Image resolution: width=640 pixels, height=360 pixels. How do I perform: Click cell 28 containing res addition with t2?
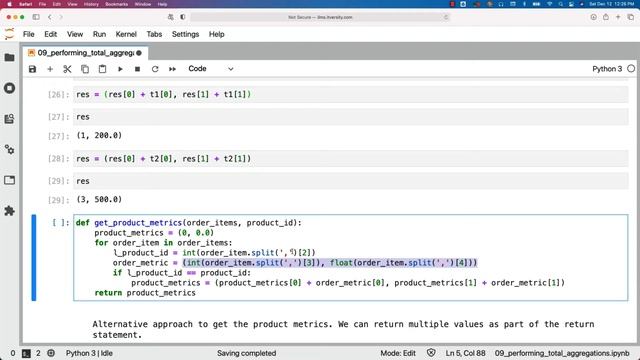351,159
